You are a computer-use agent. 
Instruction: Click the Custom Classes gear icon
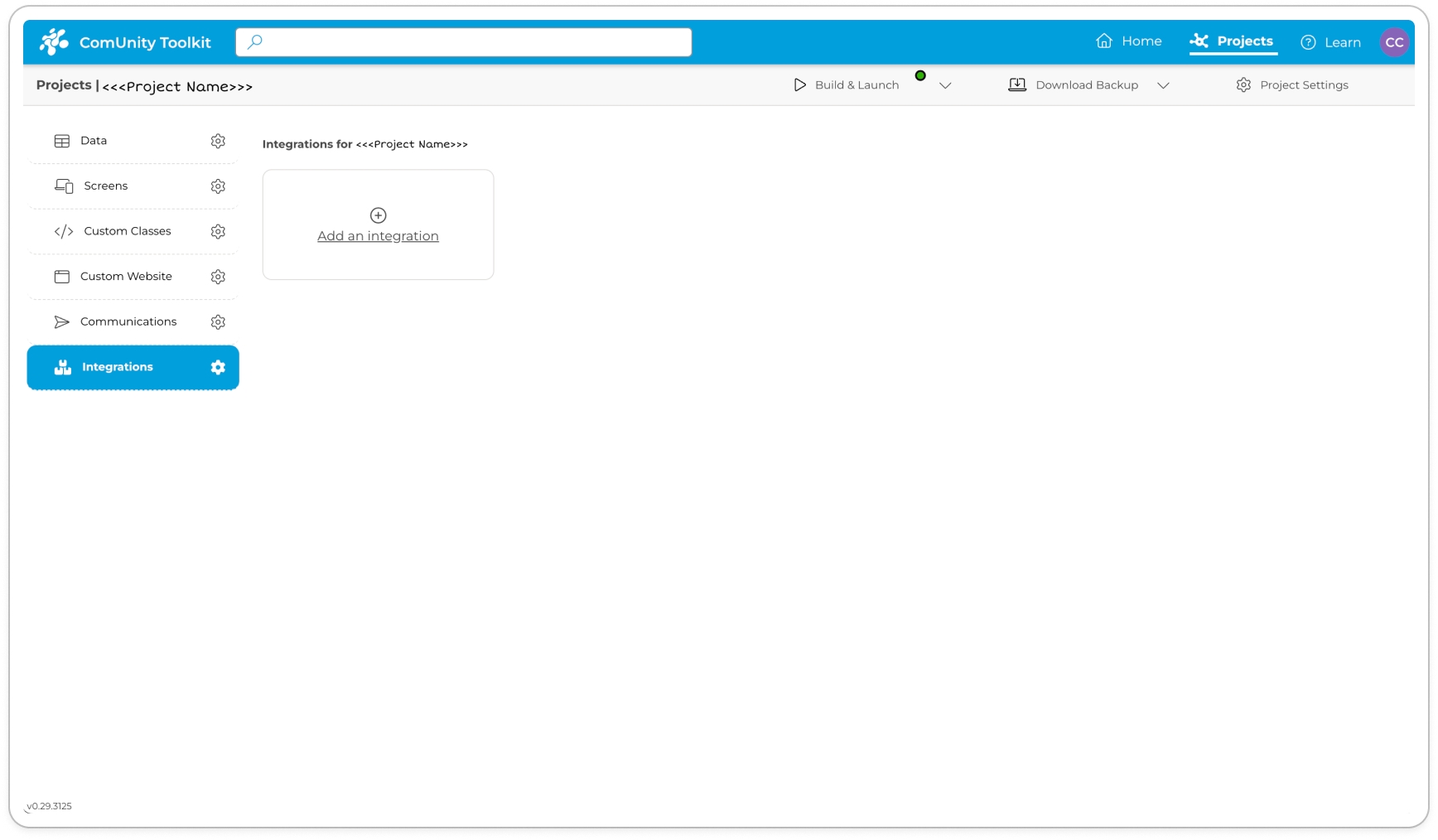tap(218, 232)
